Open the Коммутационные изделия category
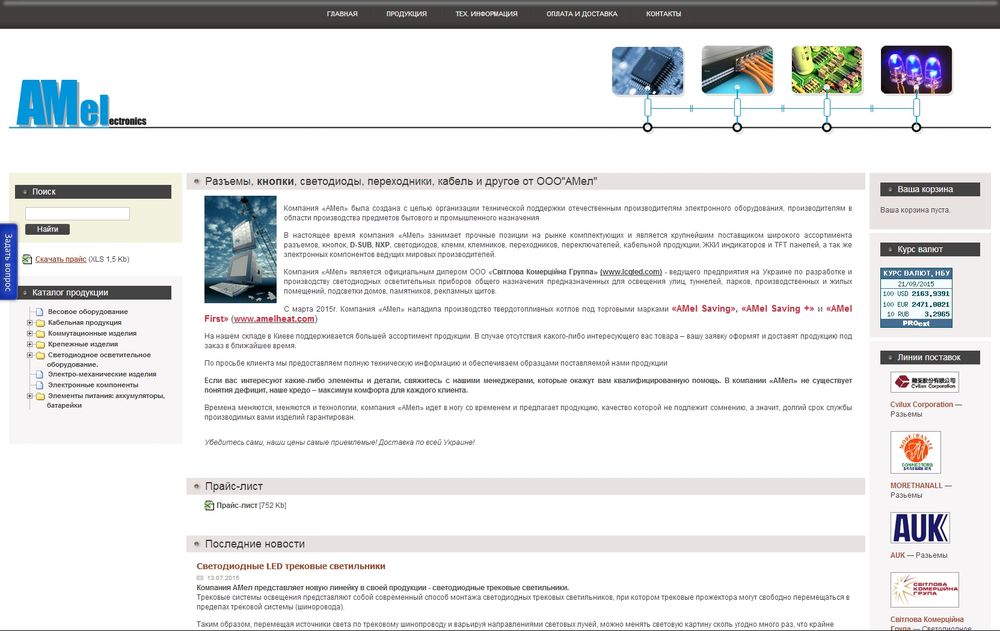This screenshot has width=1000, height=631. [92, 334]
